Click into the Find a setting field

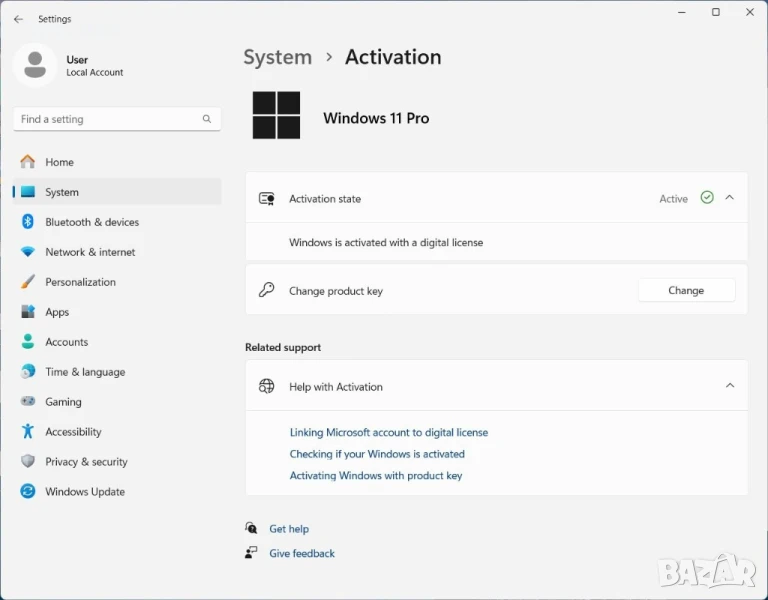[105, 119]
